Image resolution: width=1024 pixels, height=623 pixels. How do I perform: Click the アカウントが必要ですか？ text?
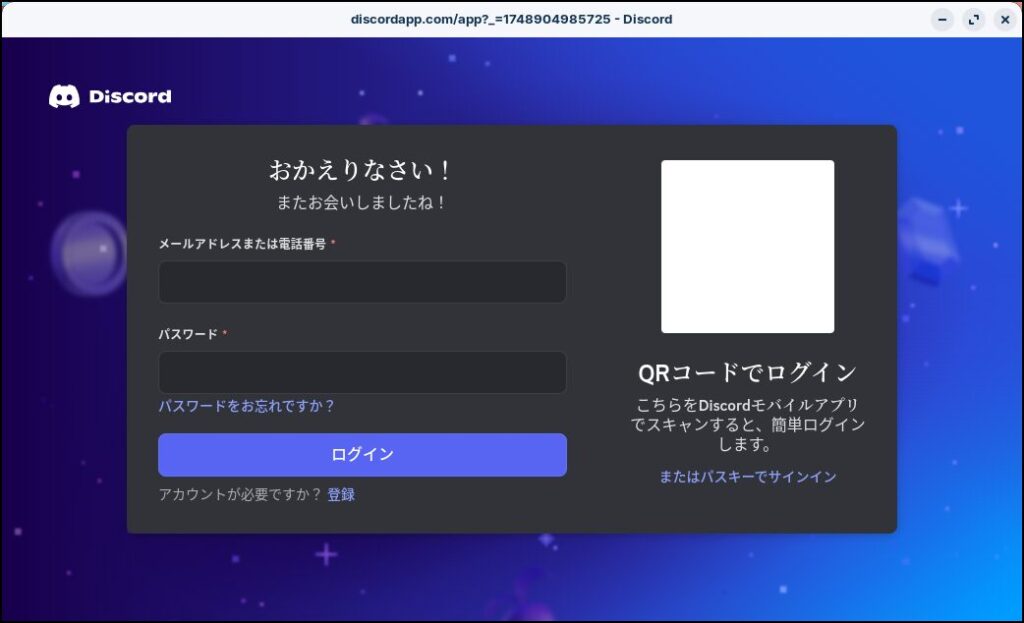pyautogui.click(x=240, y=494)
